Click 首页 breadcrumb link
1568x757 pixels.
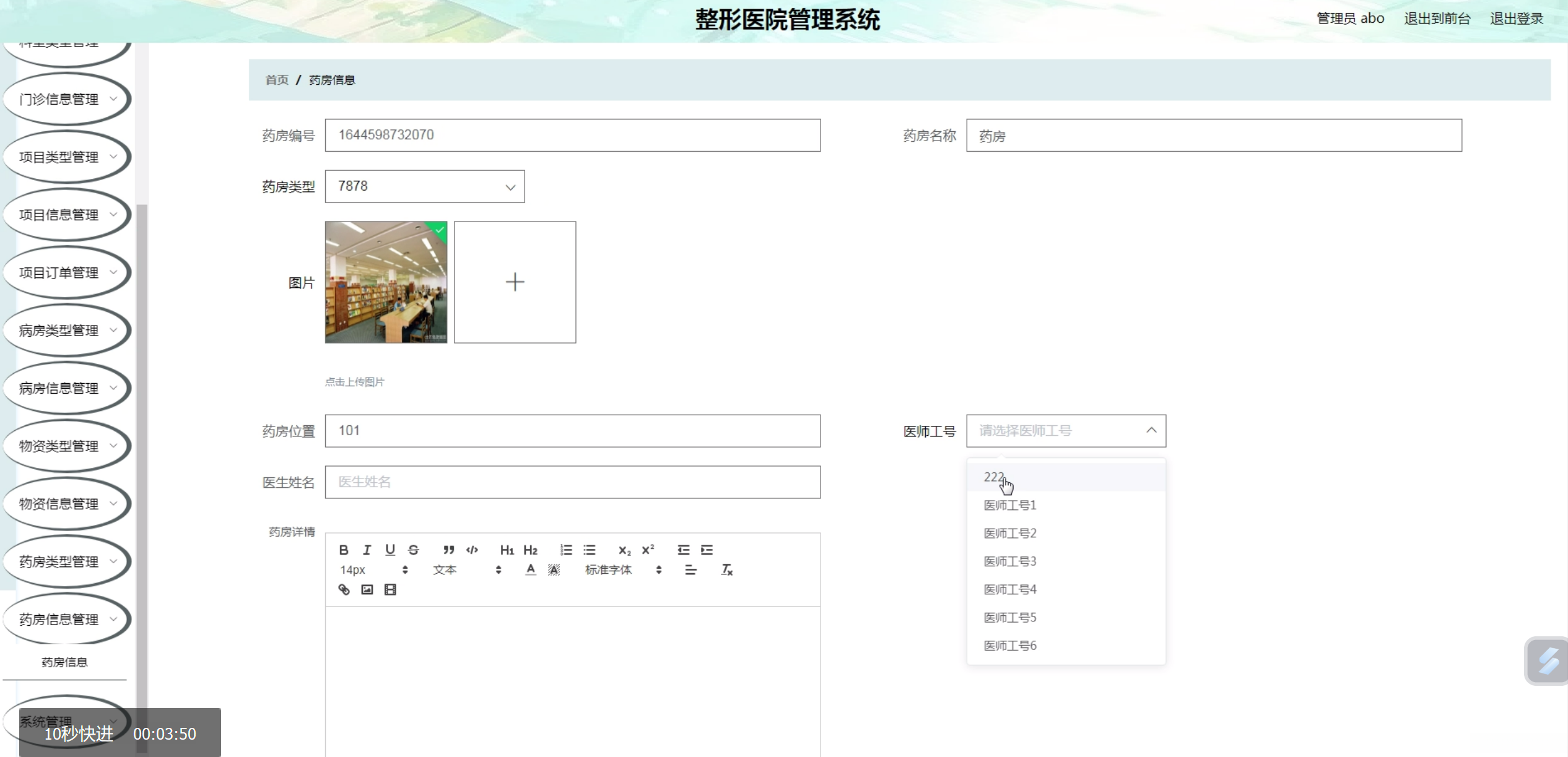pos(277,80)
